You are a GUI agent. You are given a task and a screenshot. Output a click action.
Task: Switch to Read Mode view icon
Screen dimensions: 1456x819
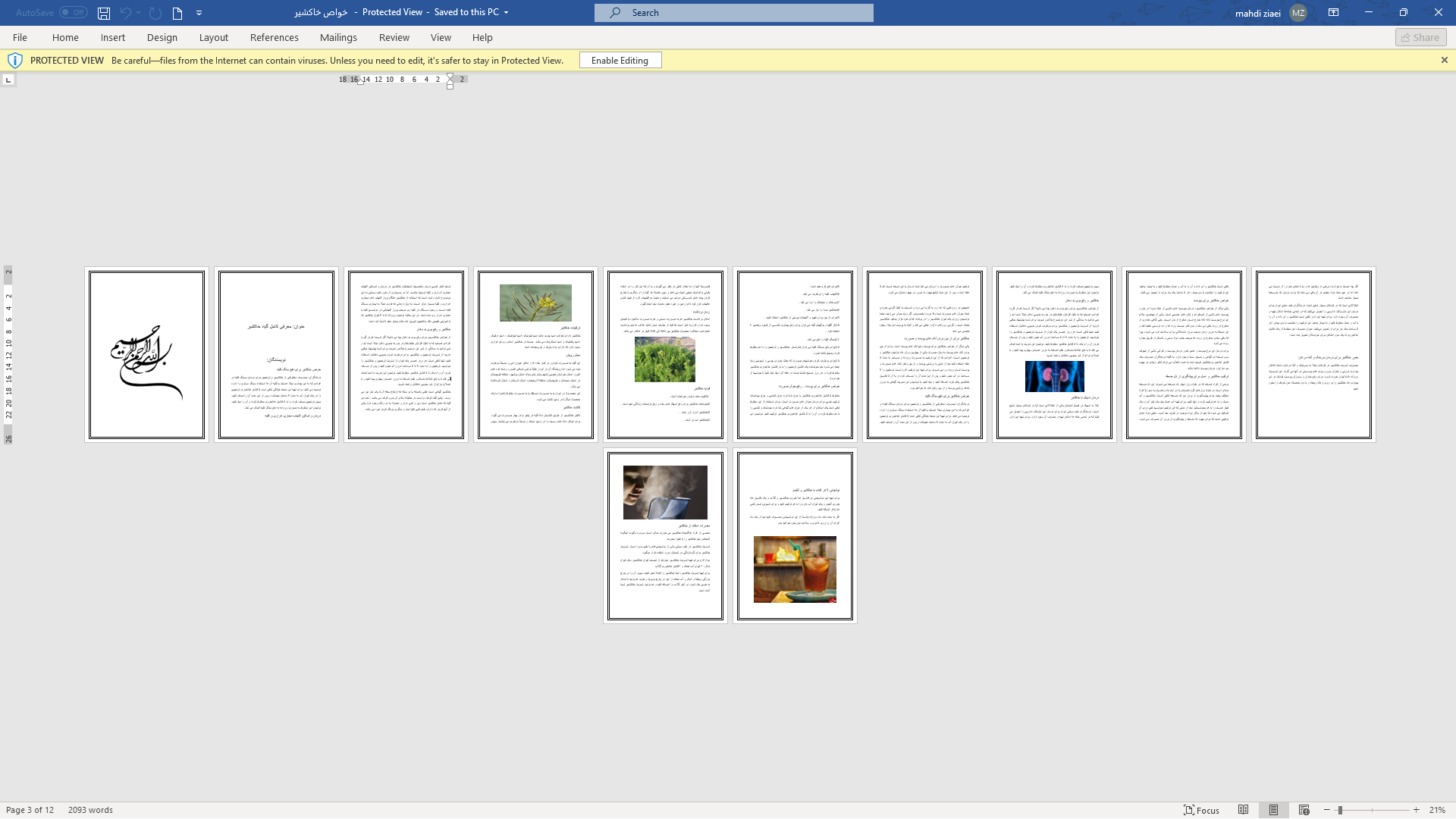point(1243,810)
